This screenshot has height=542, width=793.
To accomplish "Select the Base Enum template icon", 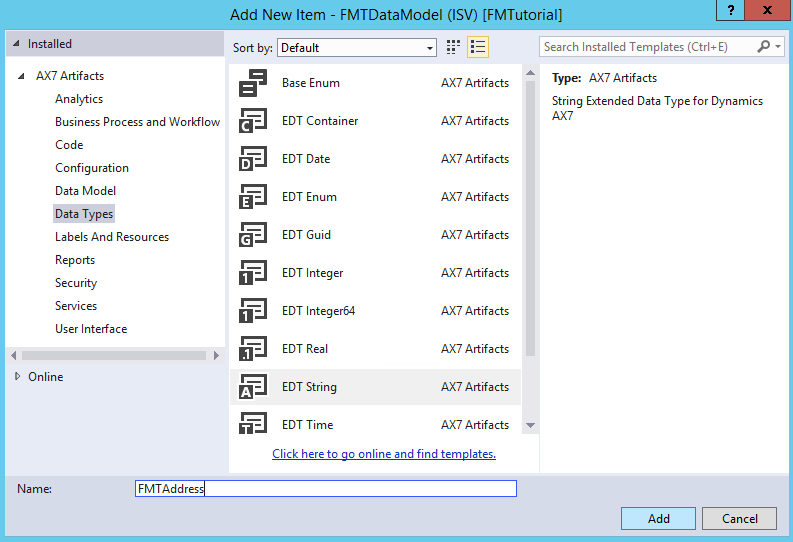I will (x=252, y=83).
